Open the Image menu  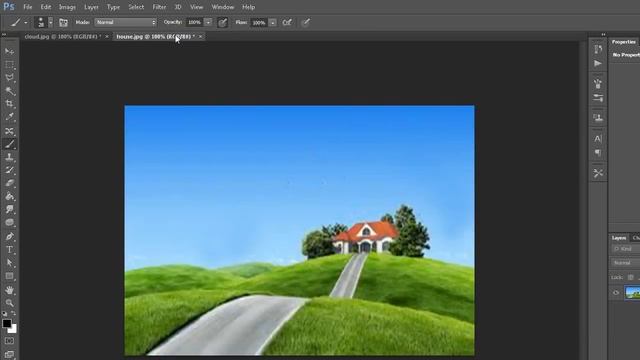click(x=67, y=7)
